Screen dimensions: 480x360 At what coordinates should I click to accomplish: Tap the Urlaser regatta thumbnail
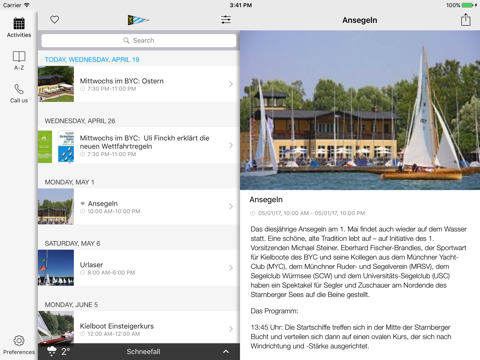(56, 268)
